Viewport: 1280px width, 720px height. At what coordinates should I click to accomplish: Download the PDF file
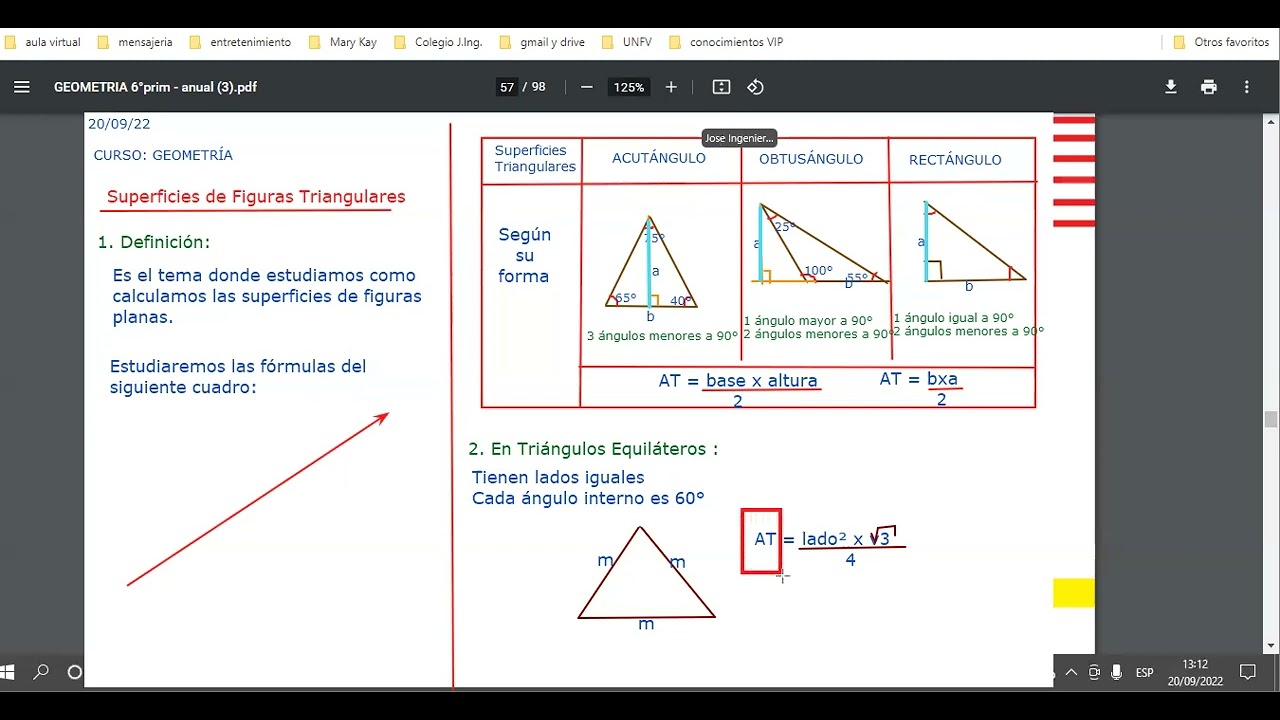tap(1171, 87)
